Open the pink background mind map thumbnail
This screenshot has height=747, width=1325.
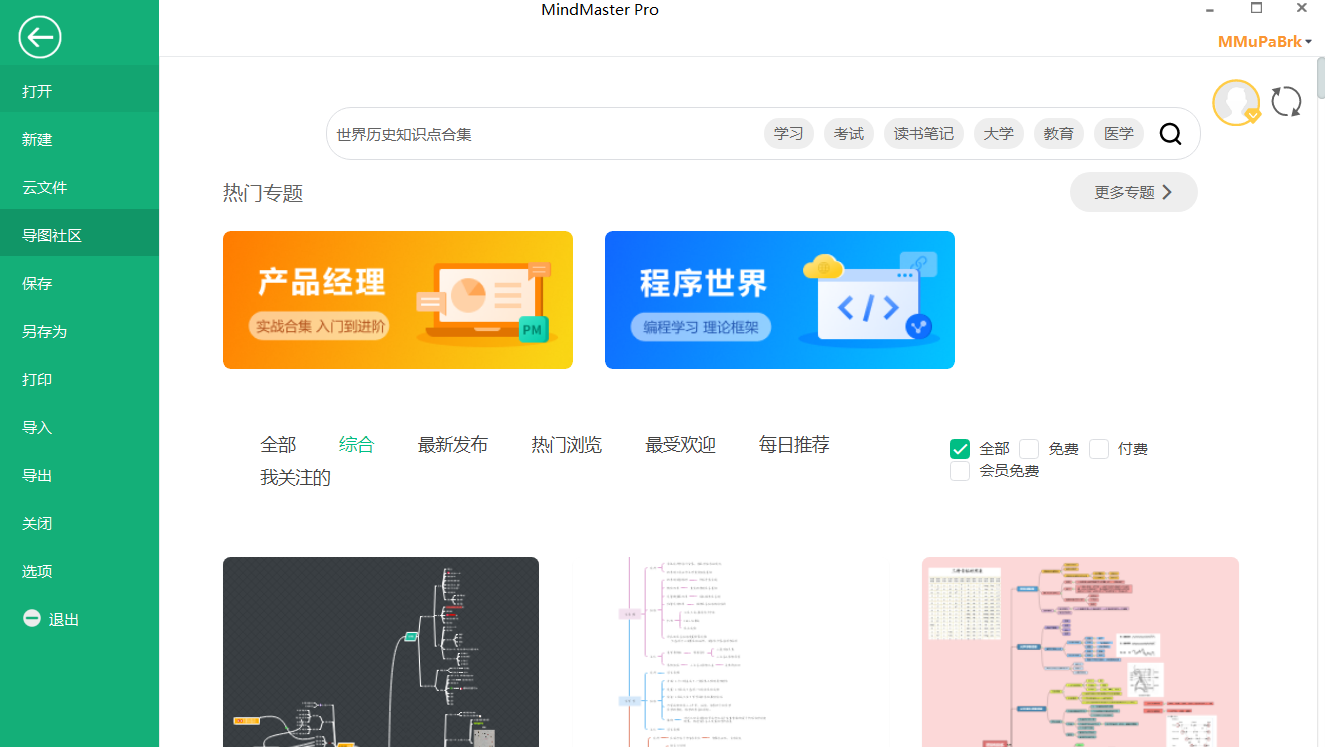tap(1080, 652)
